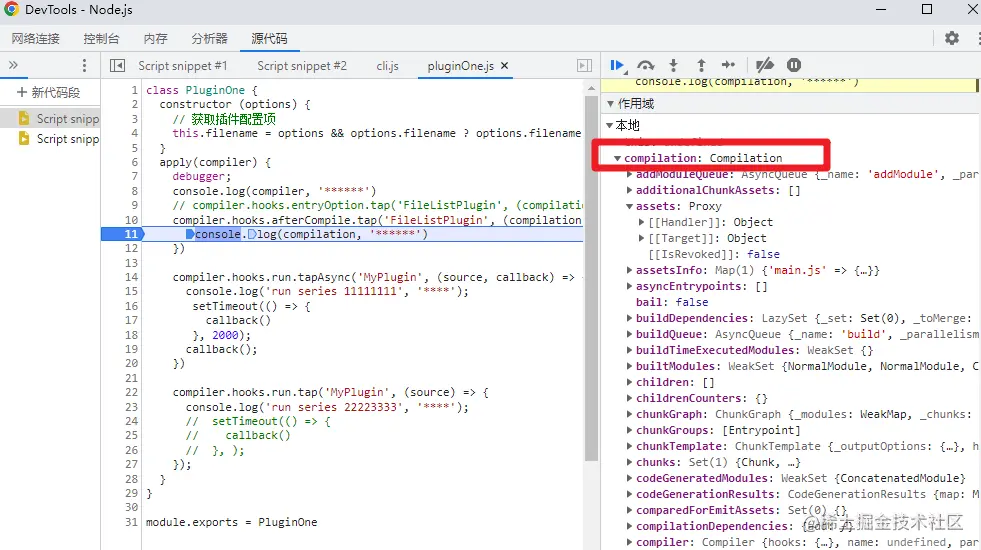This screenshot has height=550, width=981.
Task: Click the debugger statement on line 7
Action: point(201,176)
